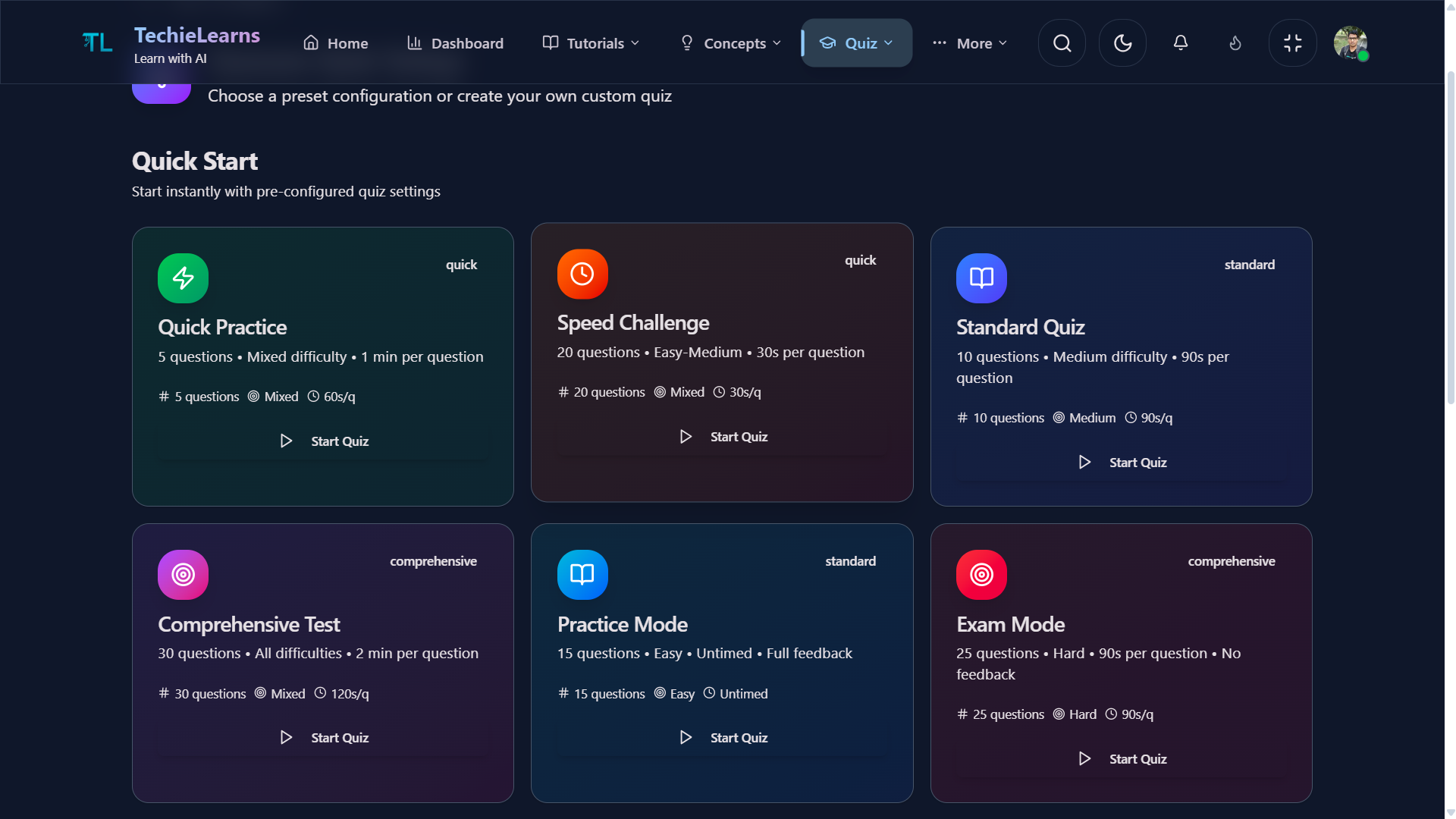Start the Exam Mode quiz
Image resolution: width=1456 pixels, height=819 pixels.
(1122, 758)
